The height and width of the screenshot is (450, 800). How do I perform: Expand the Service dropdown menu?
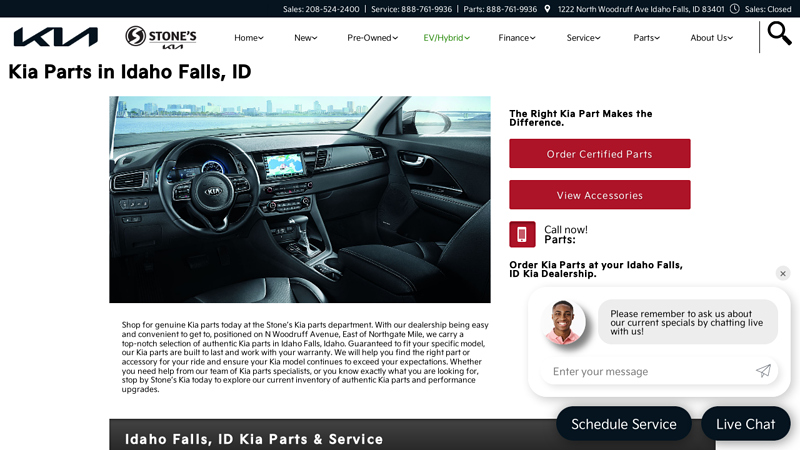583,38
